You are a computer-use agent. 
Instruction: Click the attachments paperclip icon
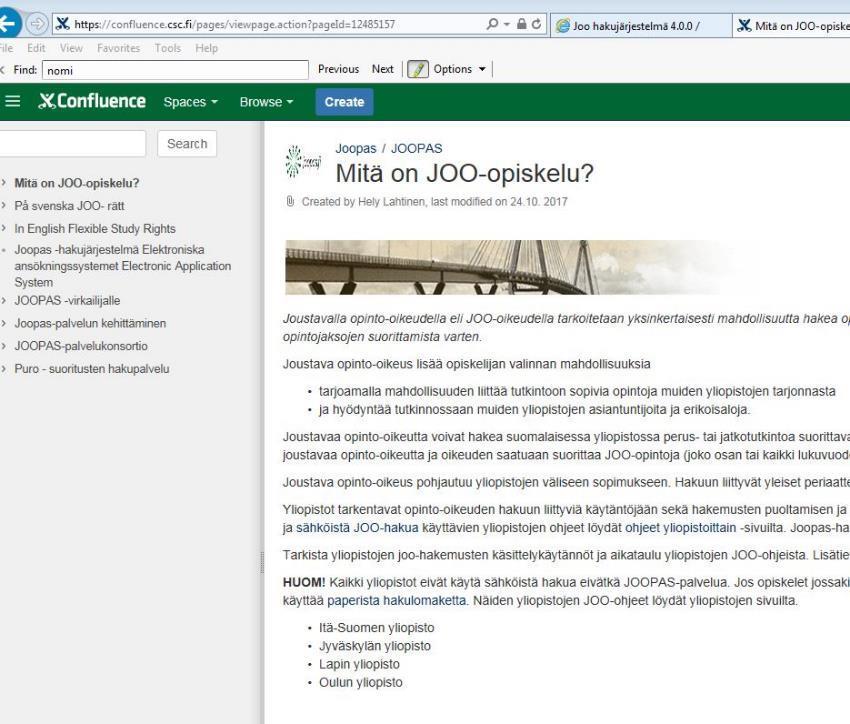tap(290, 202)
